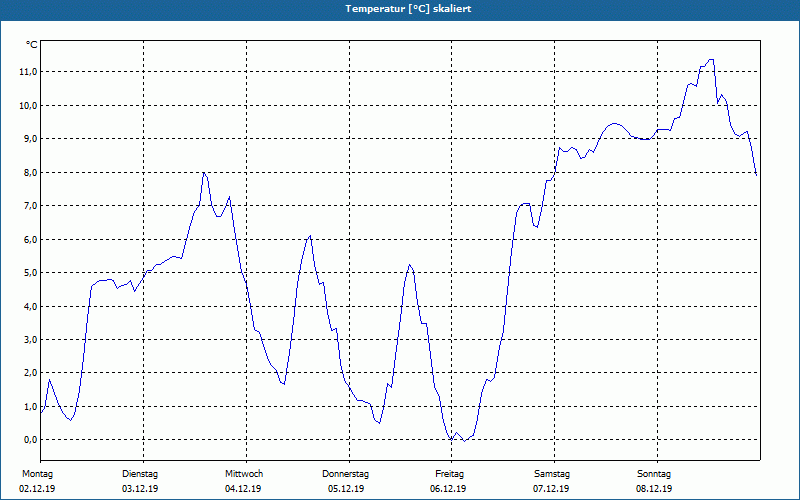This screenshot has height=500, width=800.
Task: Click the 0,0 axis value
Action: coord(29,440)
